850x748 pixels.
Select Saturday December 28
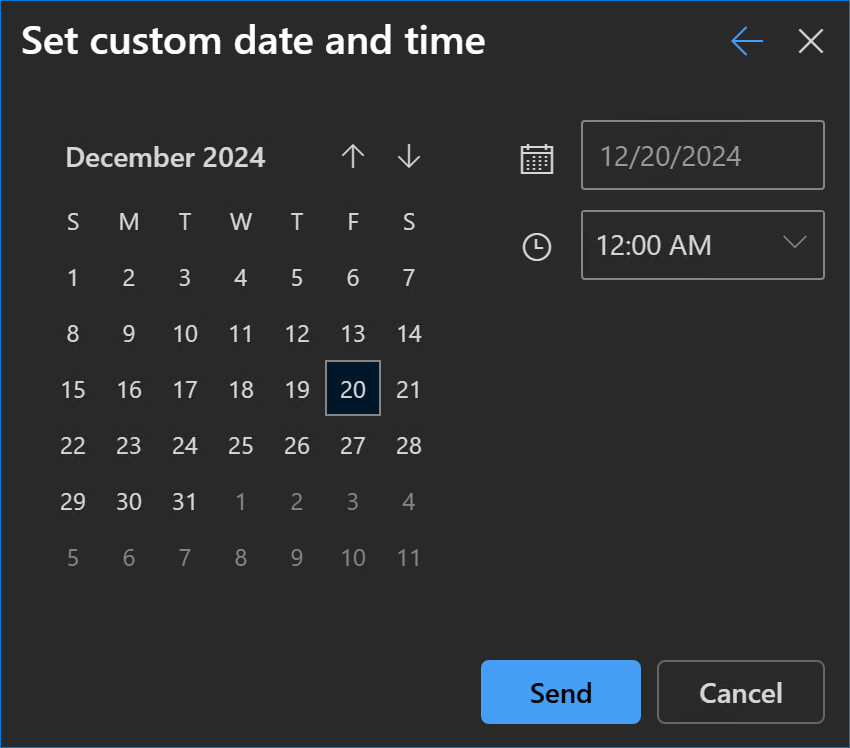click(x=409, y=446)
